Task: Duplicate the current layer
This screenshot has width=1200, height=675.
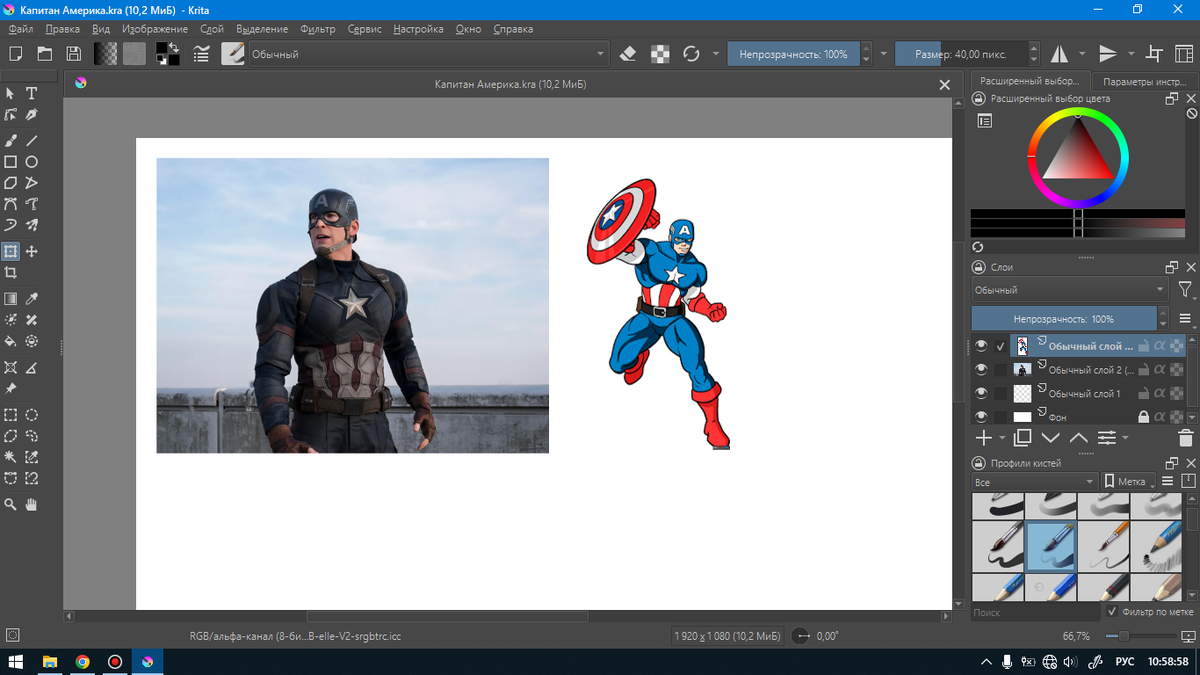Action: [x=1022, y=438]
